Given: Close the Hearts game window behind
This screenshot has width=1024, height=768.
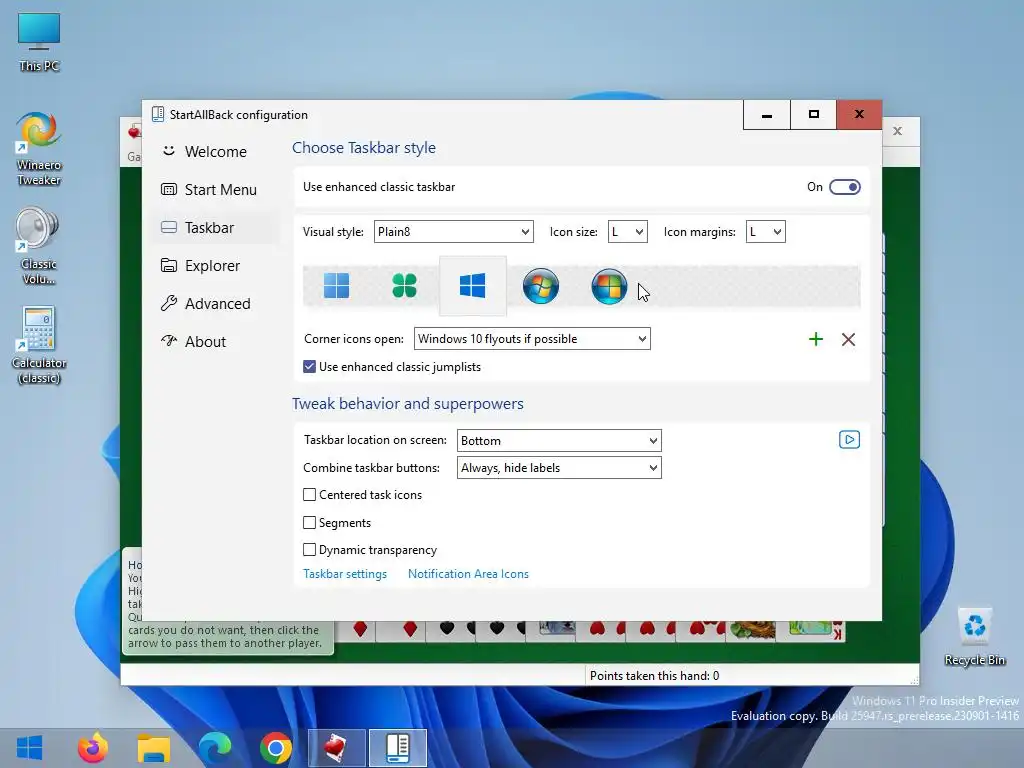Looking at the screenshot, I should point(898,131).
